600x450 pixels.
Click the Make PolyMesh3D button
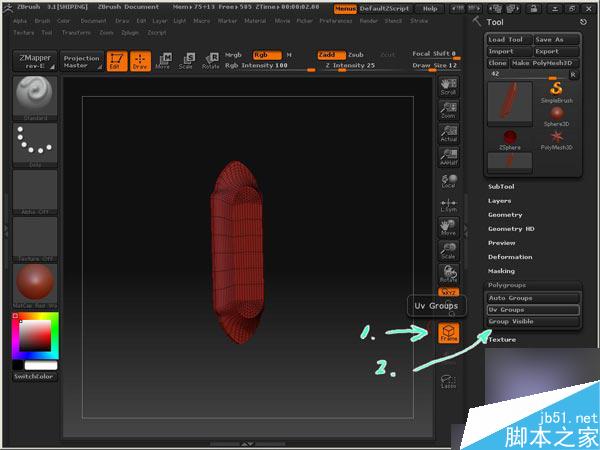(x=544, y=63)
